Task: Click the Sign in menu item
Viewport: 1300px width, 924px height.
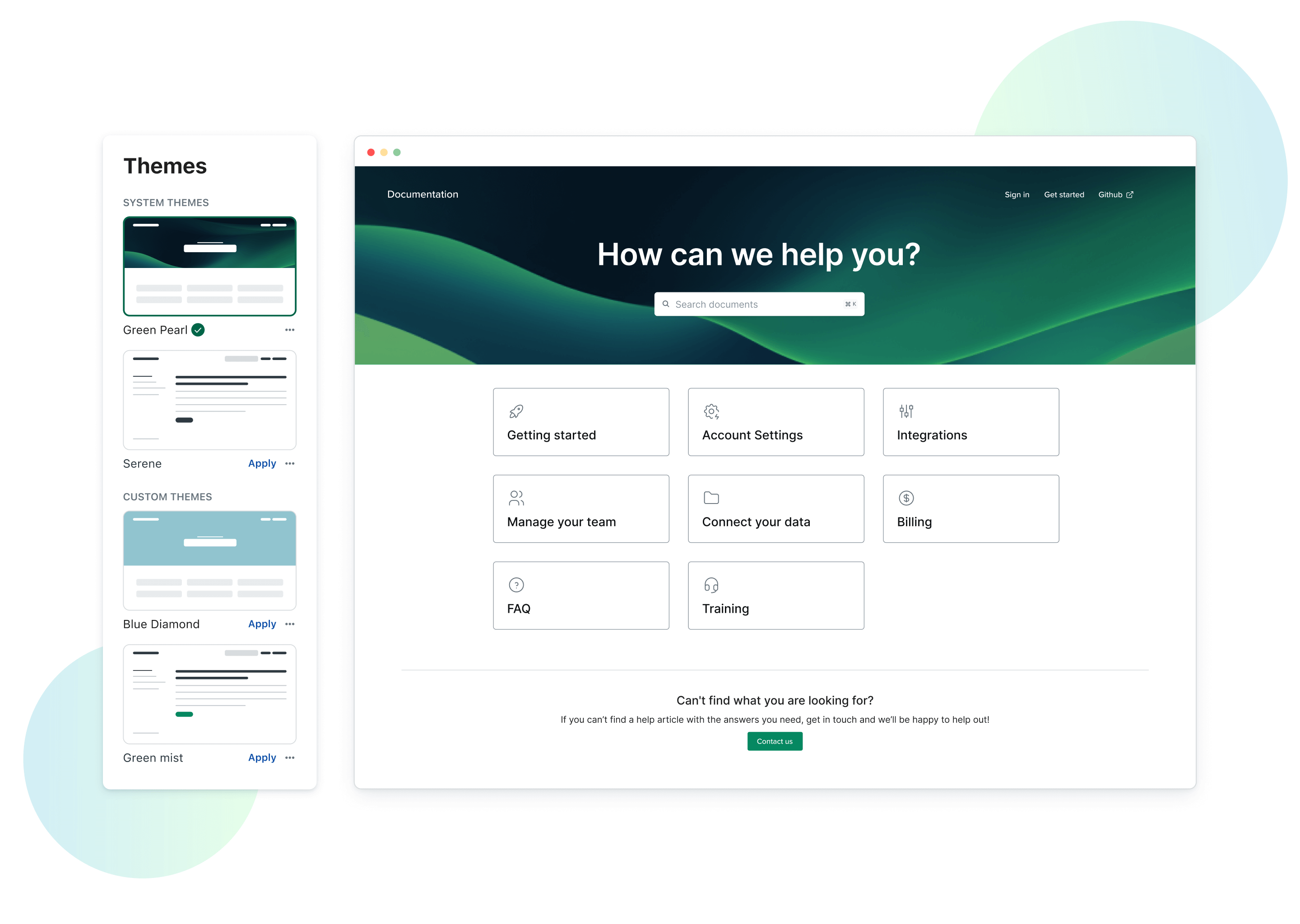Action: pyautogui.click(x=1017, y=194)
